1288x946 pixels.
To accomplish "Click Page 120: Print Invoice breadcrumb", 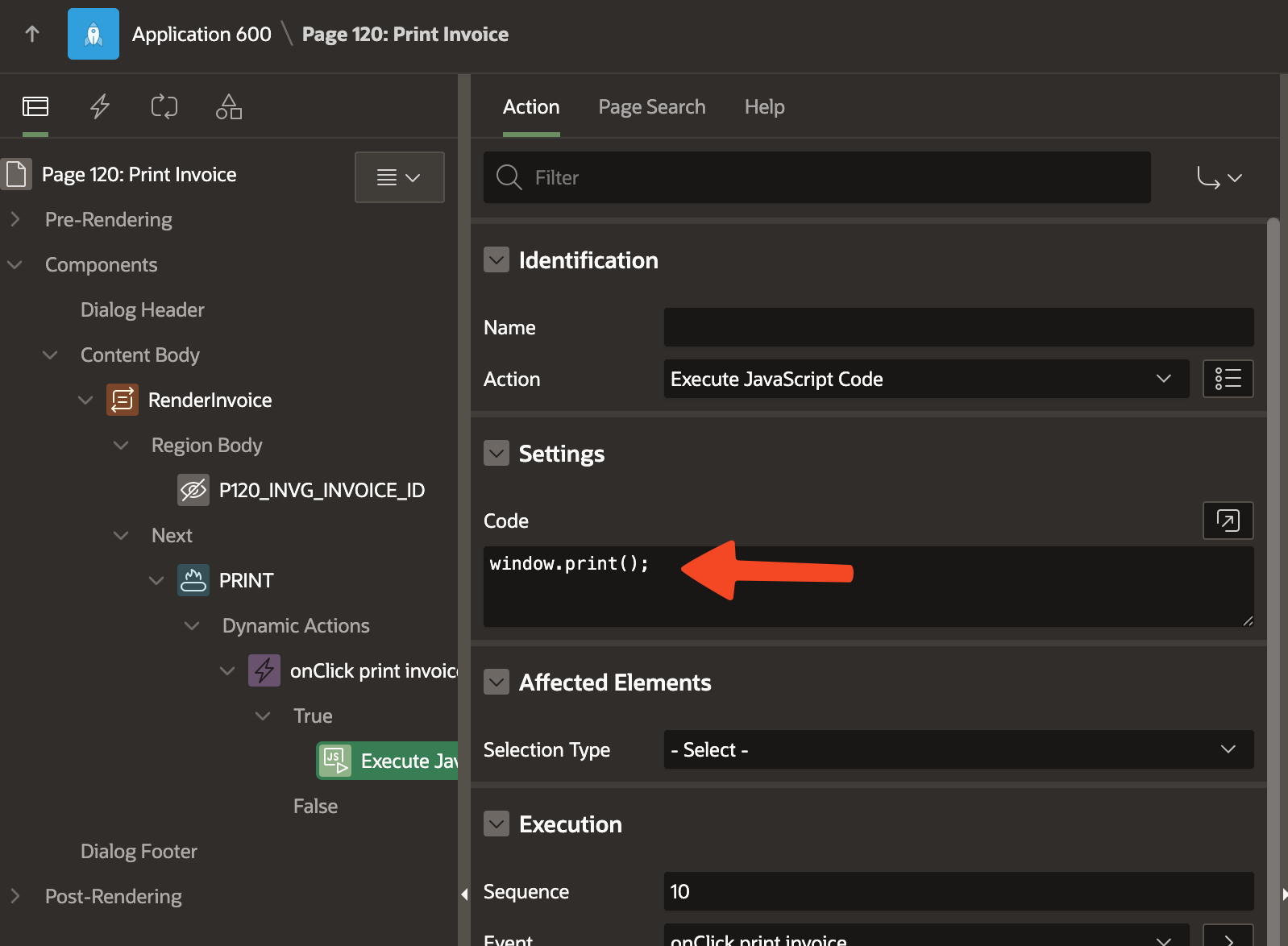I will pos(405,34).
